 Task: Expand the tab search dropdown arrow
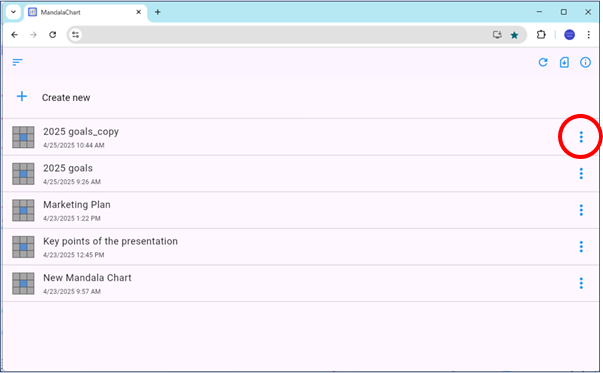(x=13, y=12)
